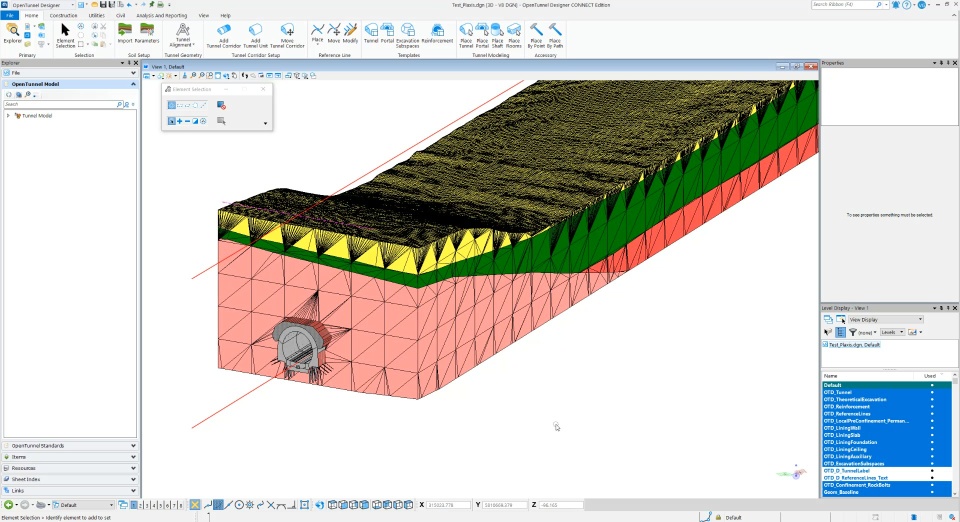
Task: Open the File backstage menu
Action: click(x=9, y=16)
